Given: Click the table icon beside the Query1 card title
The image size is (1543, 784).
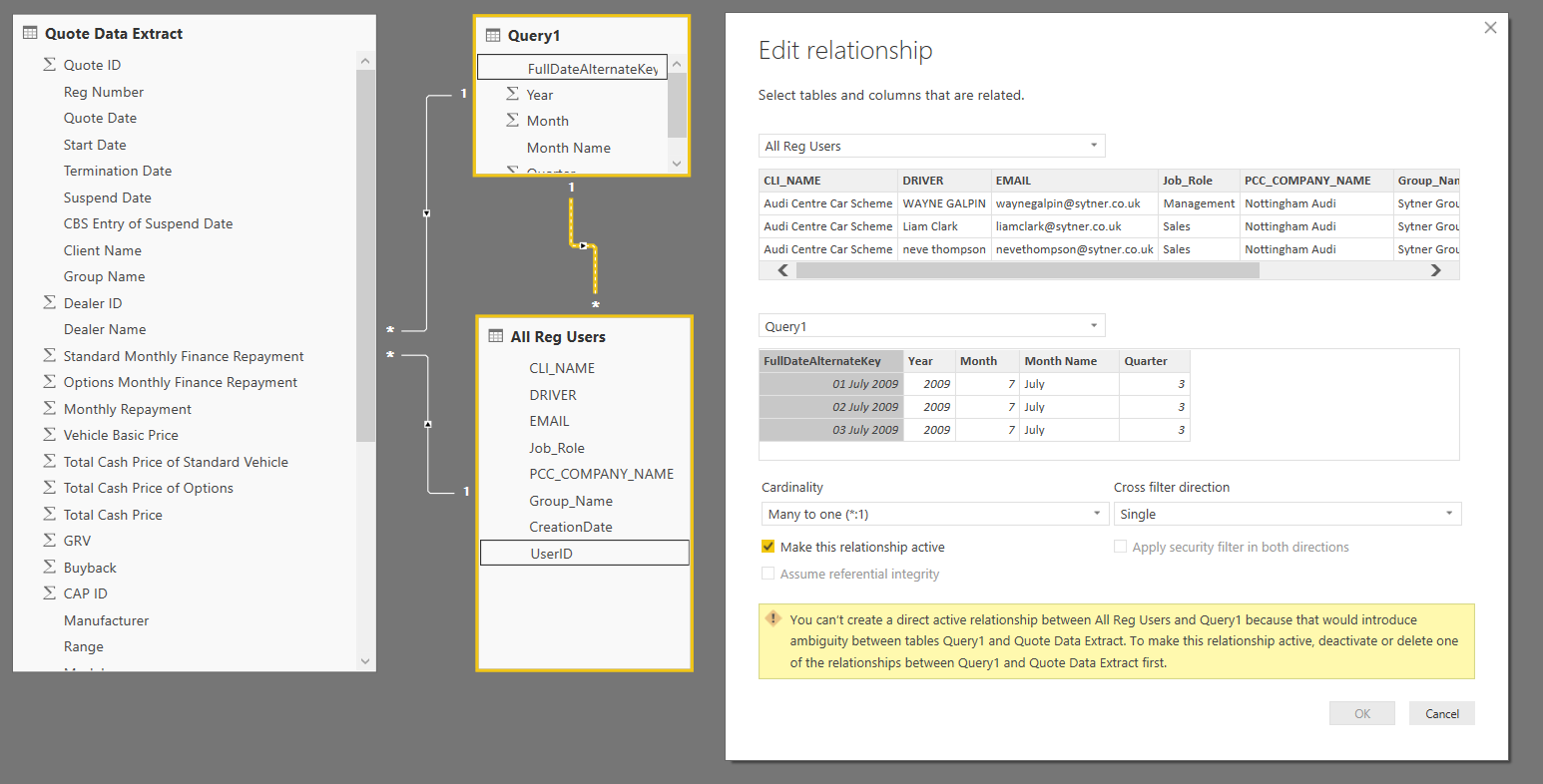Looking at the screenshot, I should pyautogui.click(x=493, y=35).
